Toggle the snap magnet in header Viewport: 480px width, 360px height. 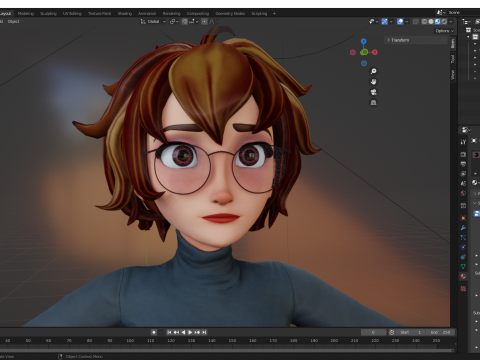pyautogui.click(x=185, y=21)
